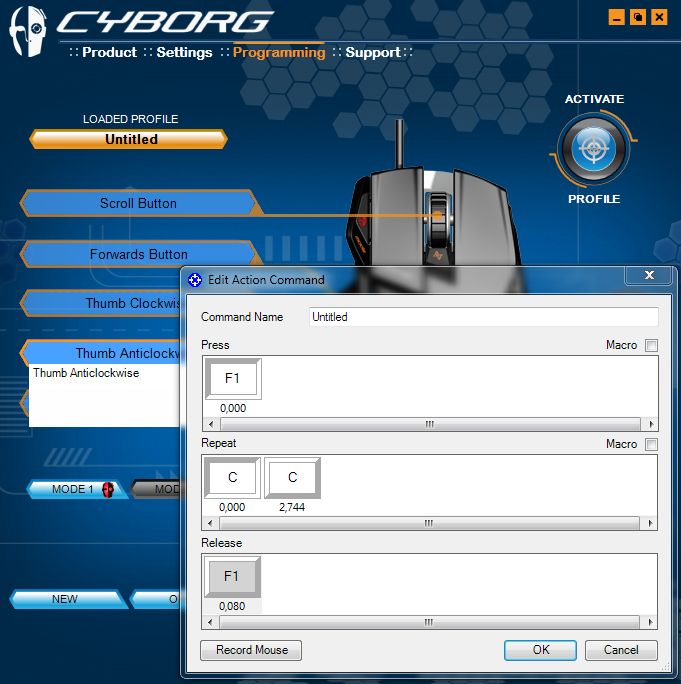Viewport: 681px width, 684px height.
Task: Select the F1 key in Release row
Action: point(232,577)
